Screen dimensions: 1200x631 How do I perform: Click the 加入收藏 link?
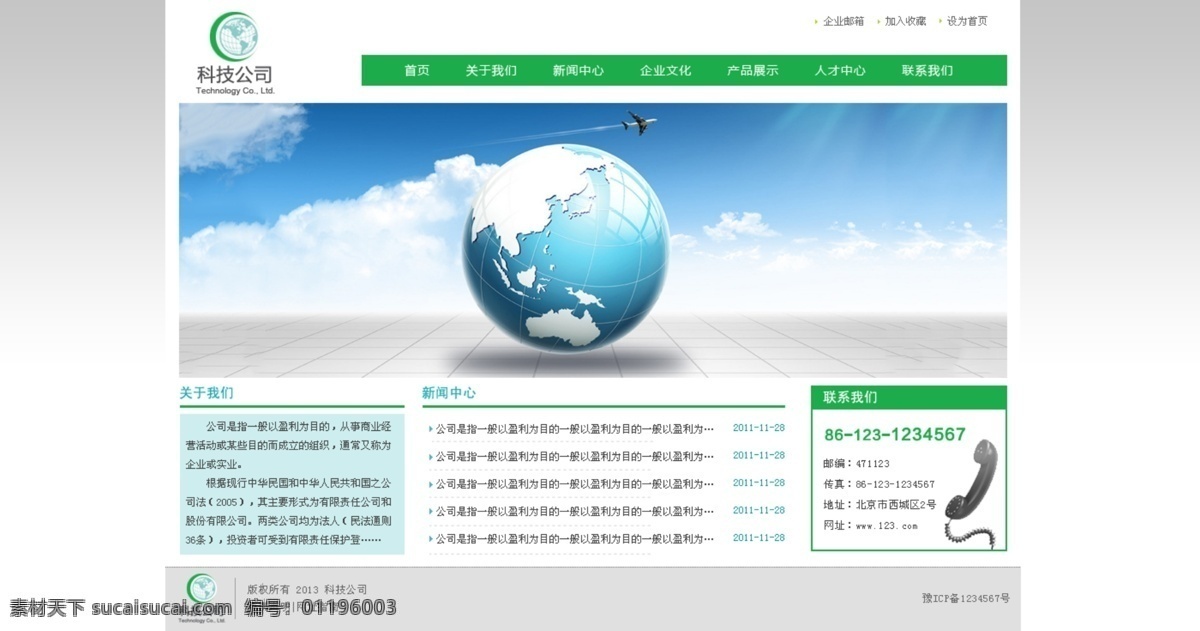coord(905,21)
